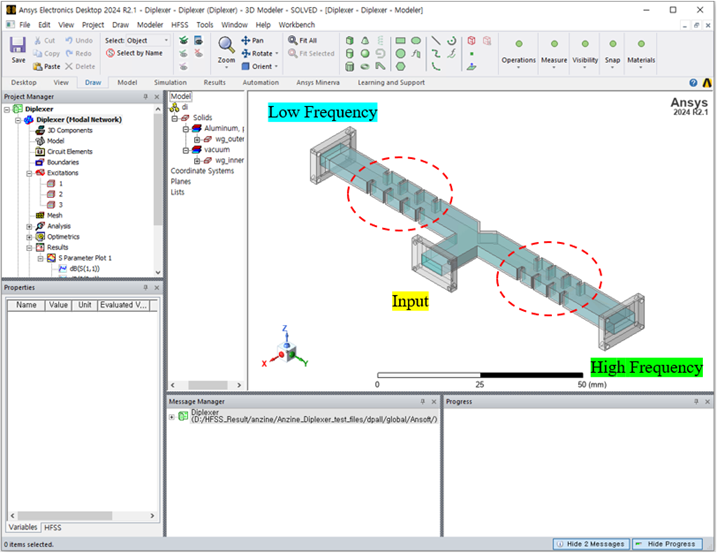Expand the Diplexer message entry
This screenshot has width=717, height=553.
(x=172, y=417)
